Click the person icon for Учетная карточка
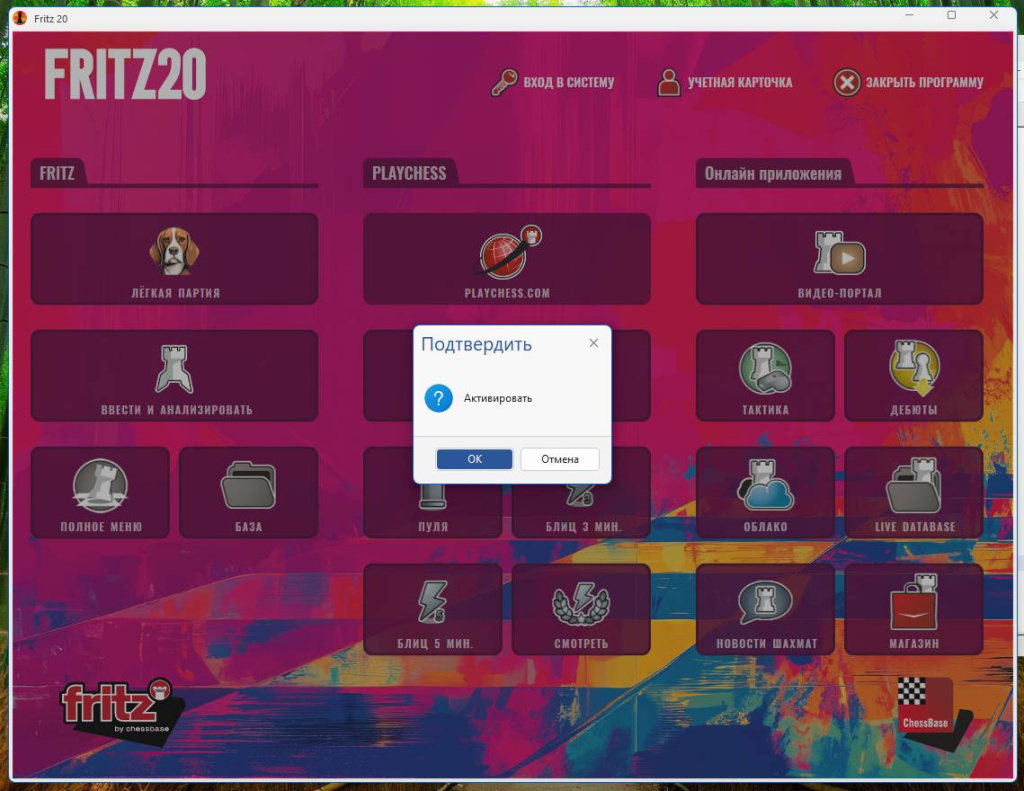Viewport: 1024px width, 791px height. [x=669, y=82]
